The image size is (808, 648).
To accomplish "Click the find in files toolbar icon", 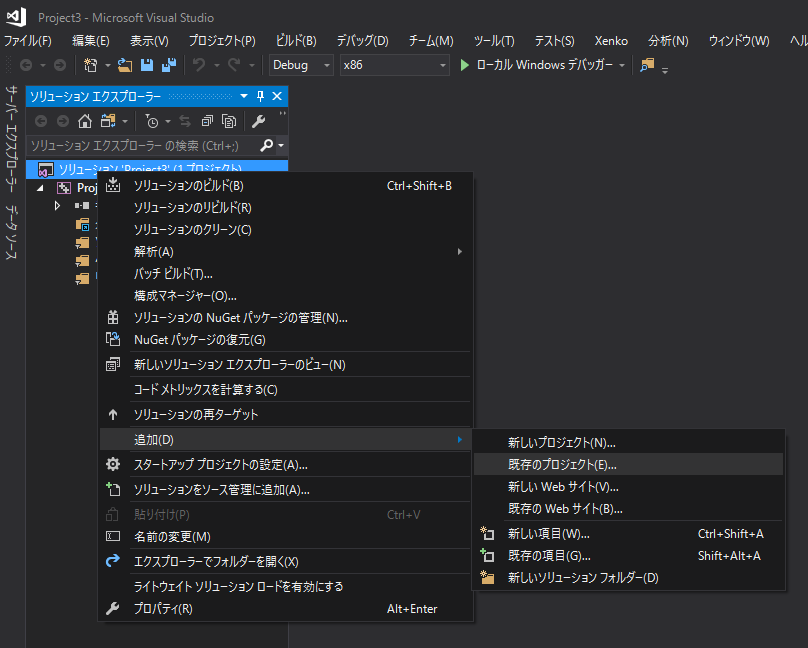I will (x=647, y=65).
